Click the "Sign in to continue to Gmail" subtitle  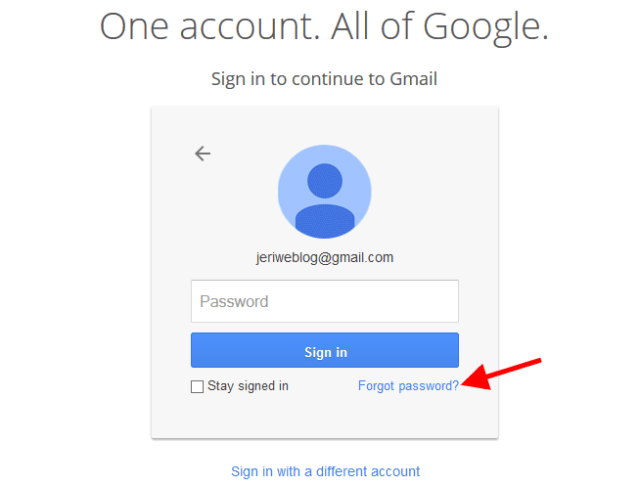click(x=324, y=78)
